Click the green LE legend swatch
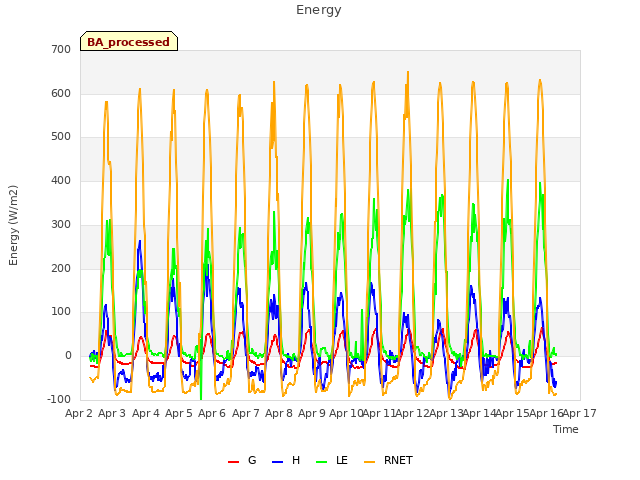This screenshot has height=480, width=640. (322, 462)
